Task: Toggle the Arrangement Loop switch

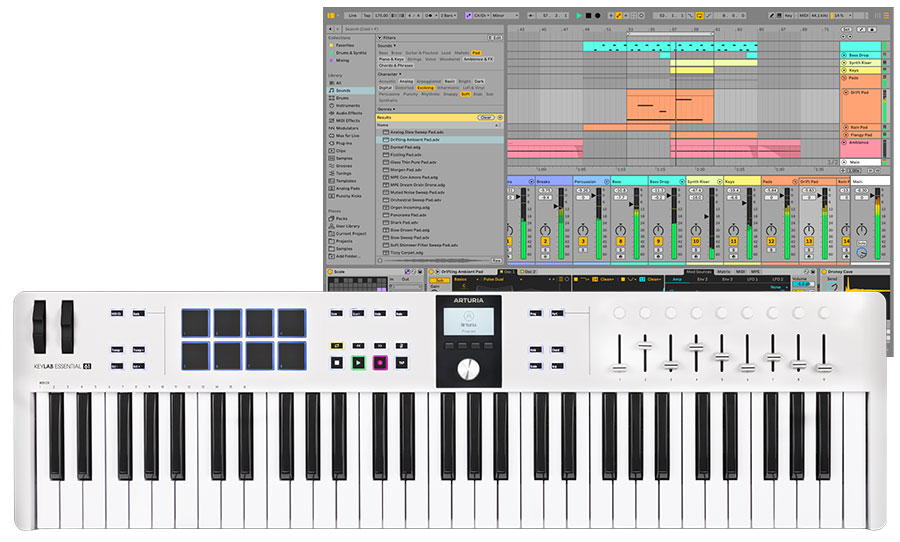Action: point(700,16)
